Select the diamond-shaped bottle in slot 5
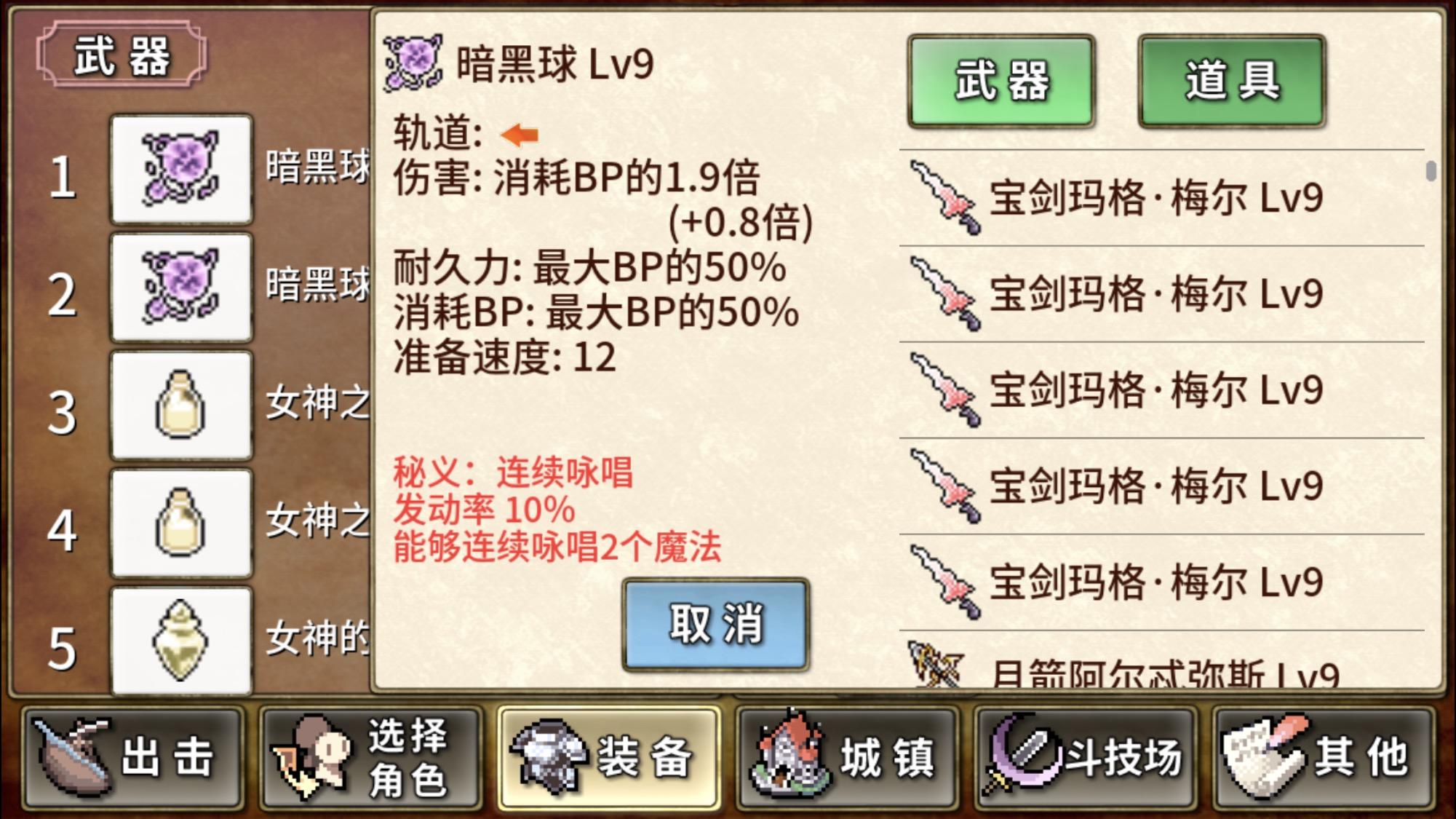The height and width of the screenshot is (819, 1456). click(x=181, y=641)
